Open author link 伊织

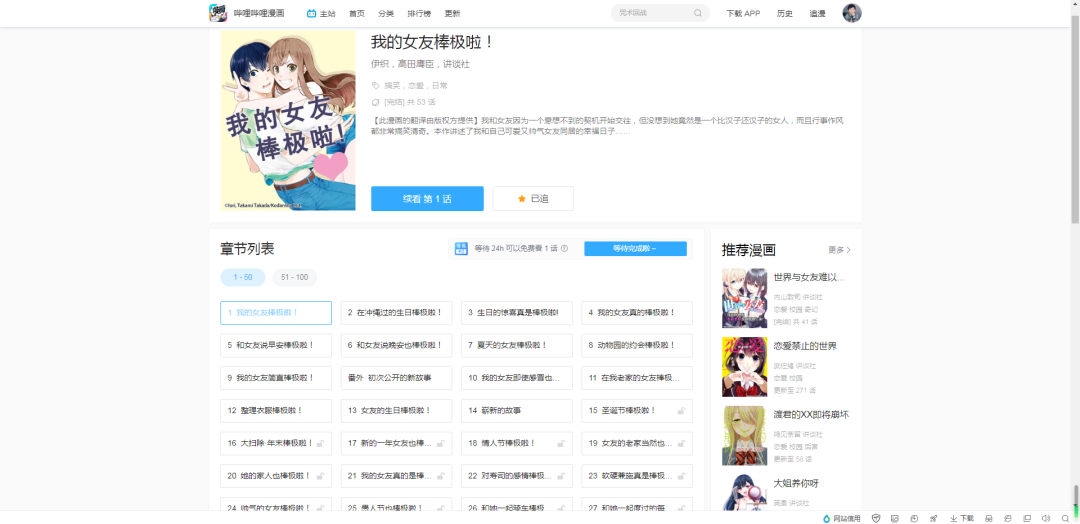pyautogui.click(x=380, y=63)
